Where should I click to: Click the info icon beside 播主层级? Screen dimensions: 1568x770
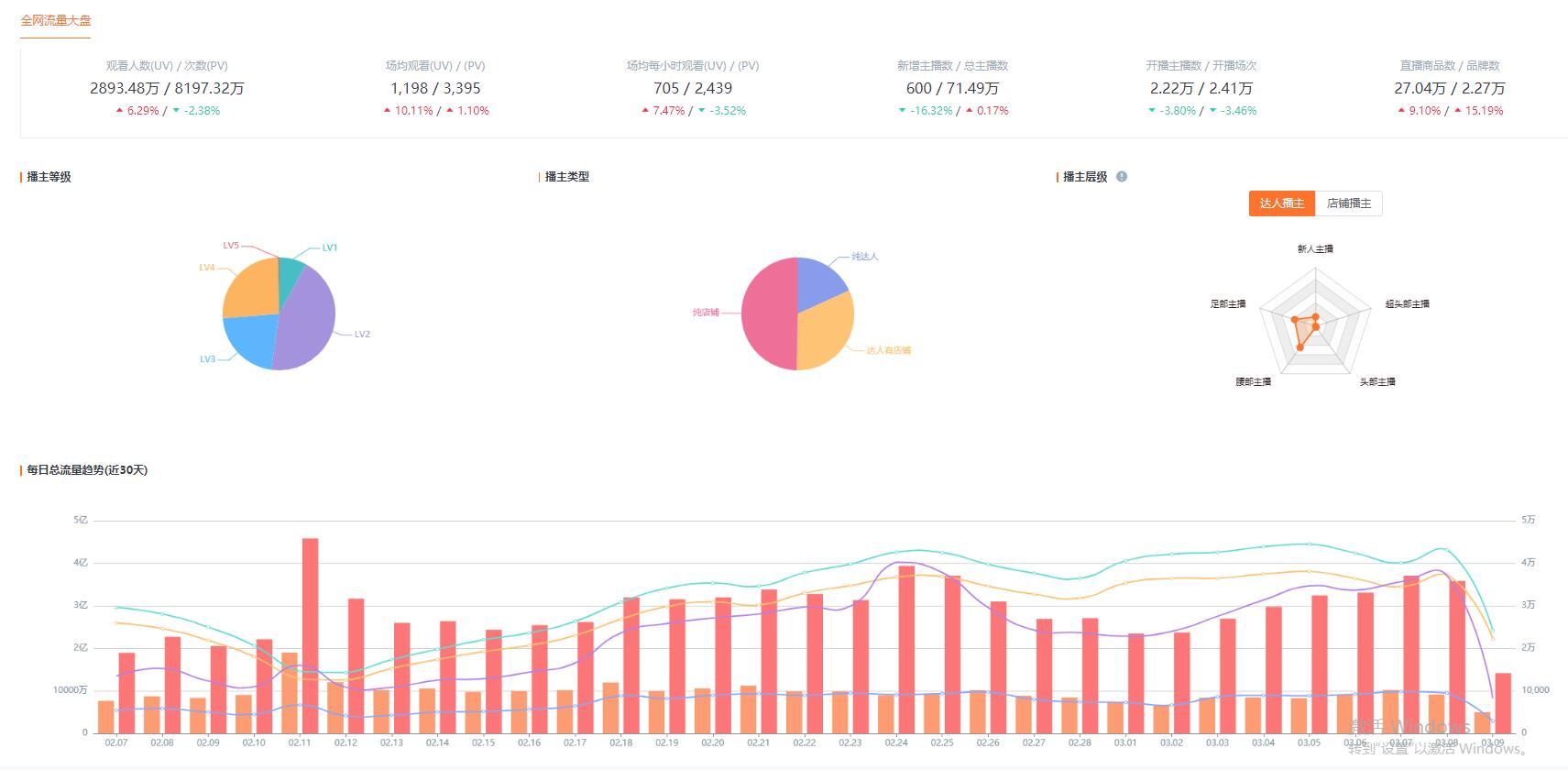coord(1122,177)
